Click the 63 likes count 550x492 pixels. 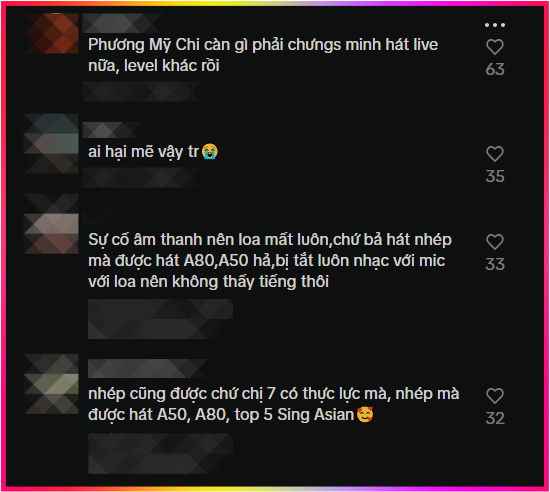coord(495,69)
